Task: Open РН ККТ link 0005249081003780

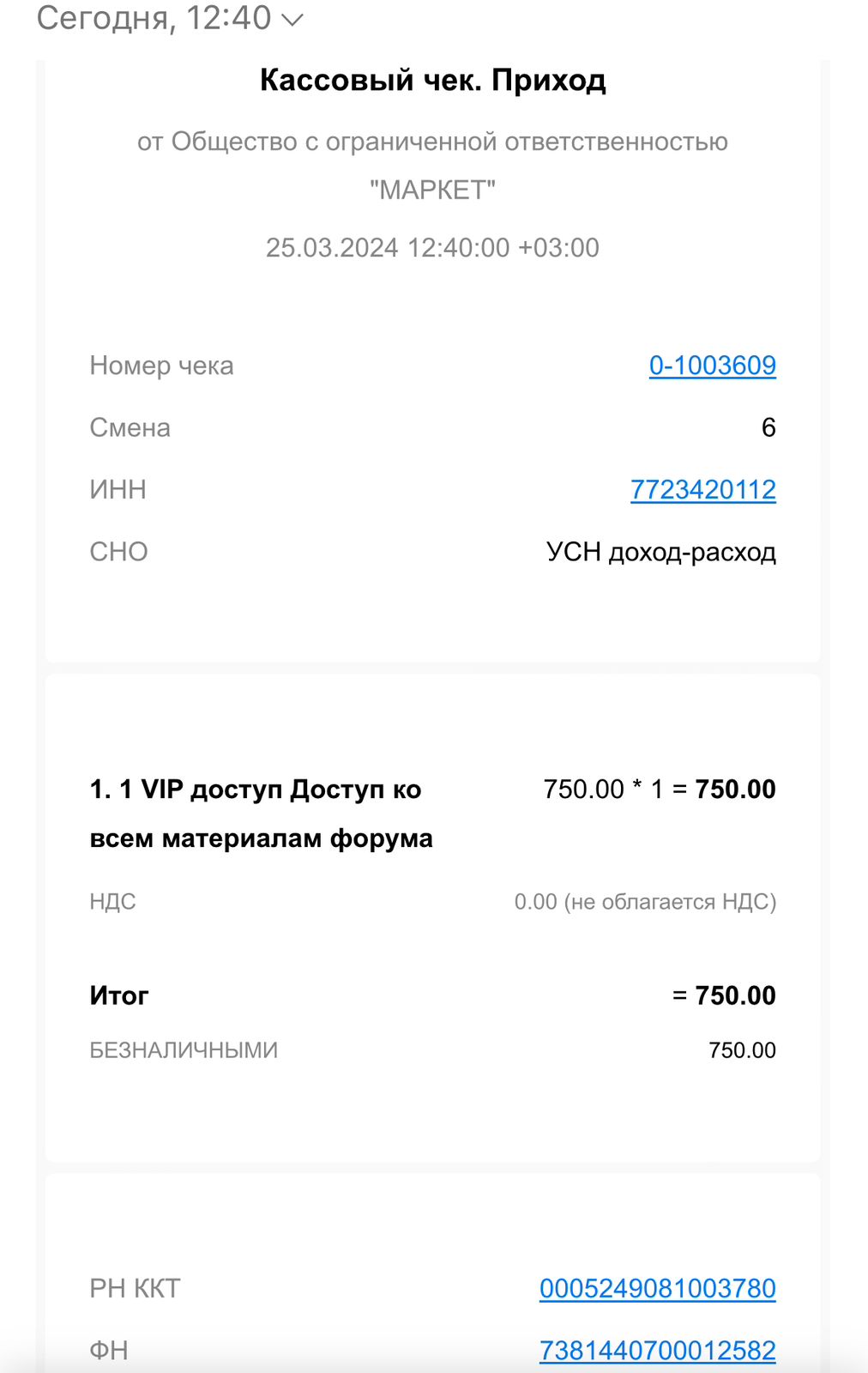Action: [658, 1288]
